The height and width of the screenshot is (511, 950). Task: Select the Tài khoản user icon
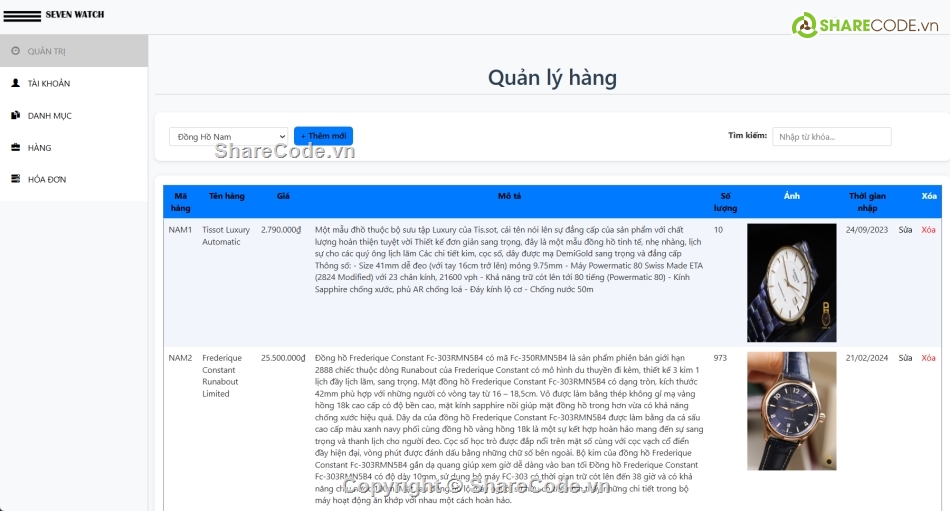[x=15, y=84]
